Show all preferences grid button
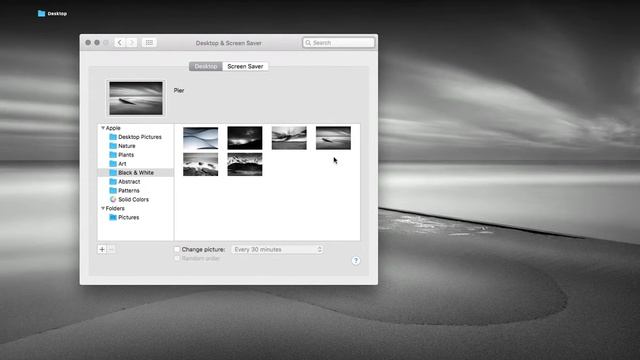The image size is (640, 360). [x=149, y=42]
